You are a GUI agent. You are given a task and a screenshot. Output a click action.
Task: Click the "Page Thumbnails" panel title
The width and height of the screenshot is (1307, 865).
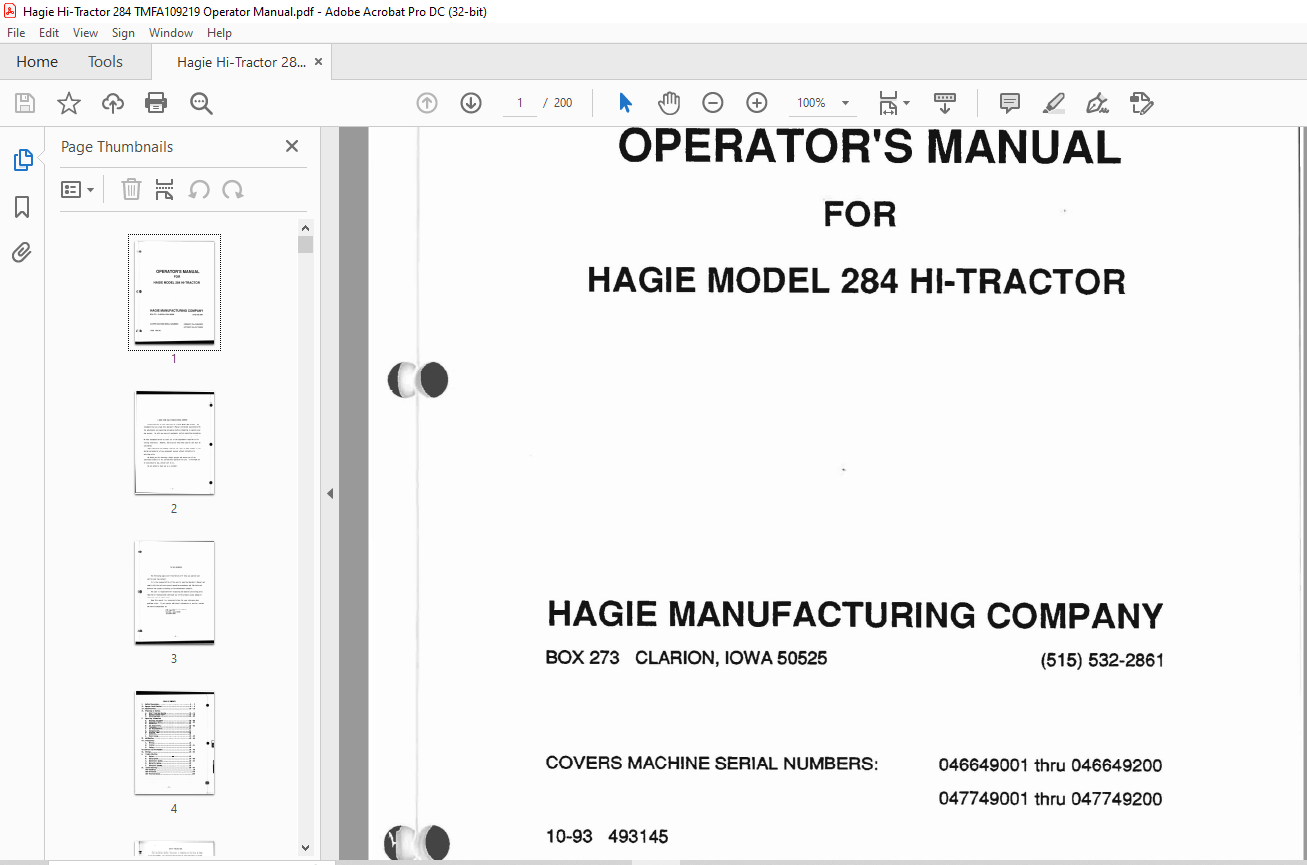[x=117, y=147]
